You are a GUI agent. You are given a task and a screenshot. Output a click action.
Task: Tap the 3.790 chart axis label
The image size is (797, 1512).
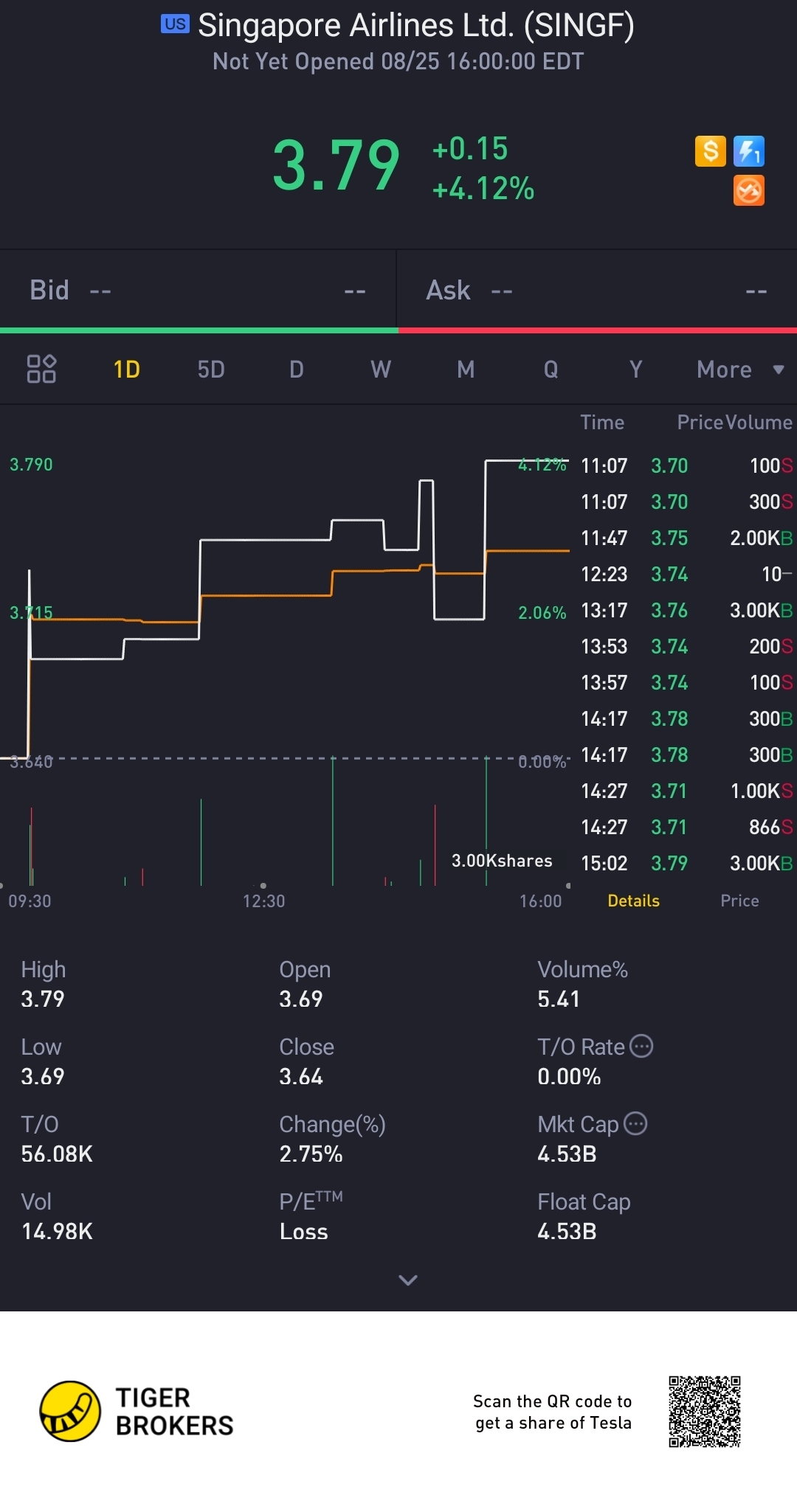(31, 465)
